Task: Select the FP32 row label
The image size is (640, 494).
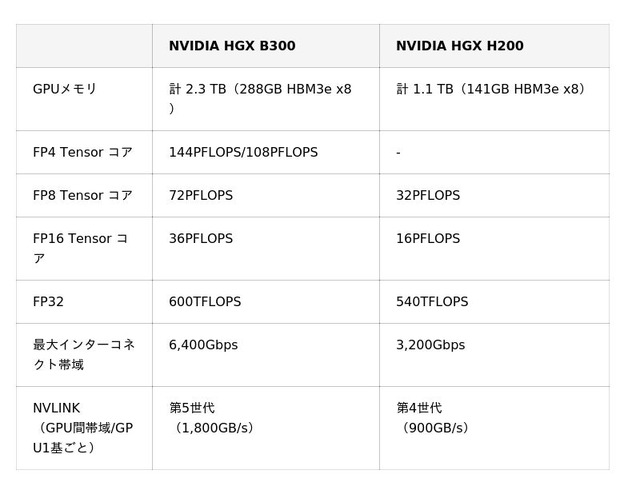Action: pyautogui.click(x=51, y=301)
